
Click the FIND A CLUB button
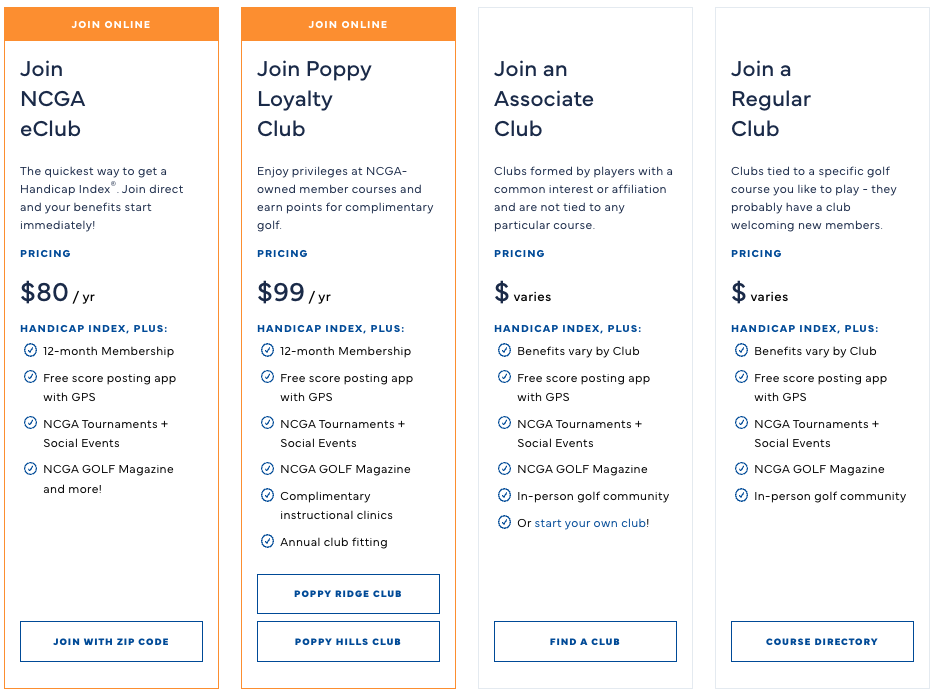(x=585, y=641)
